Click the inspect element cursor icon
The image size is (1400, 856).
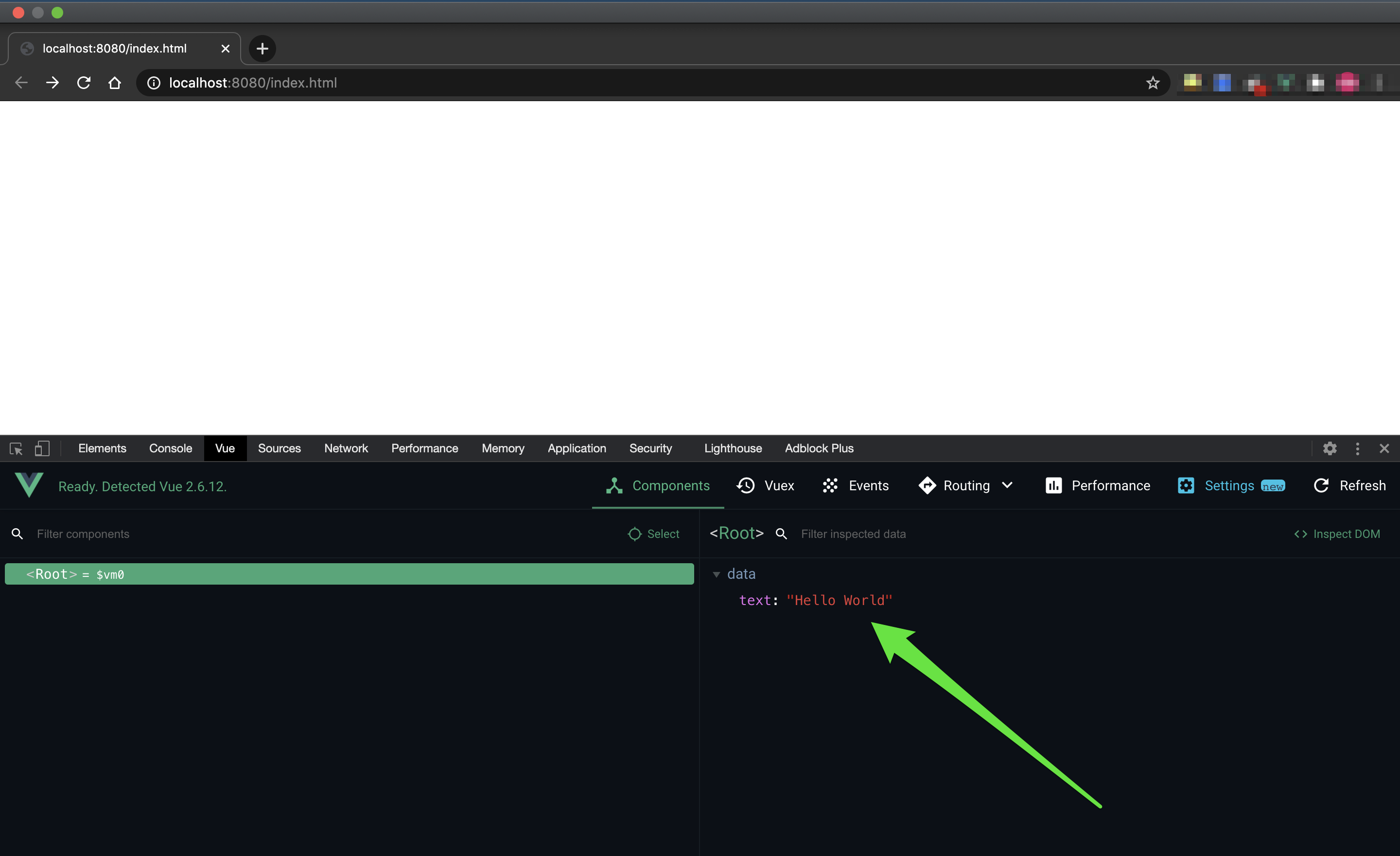(x=16, y=448)
